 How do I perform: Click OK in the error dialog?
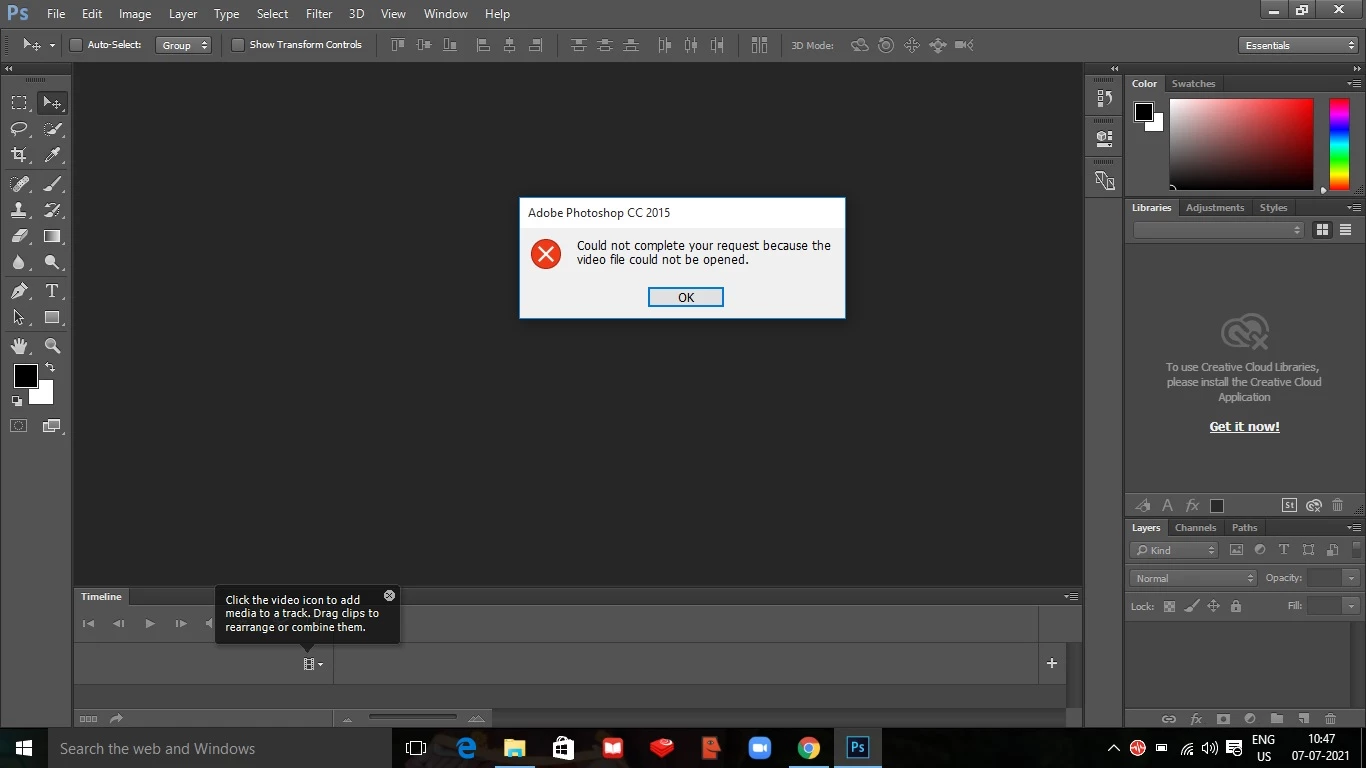[x=686, y=297]
